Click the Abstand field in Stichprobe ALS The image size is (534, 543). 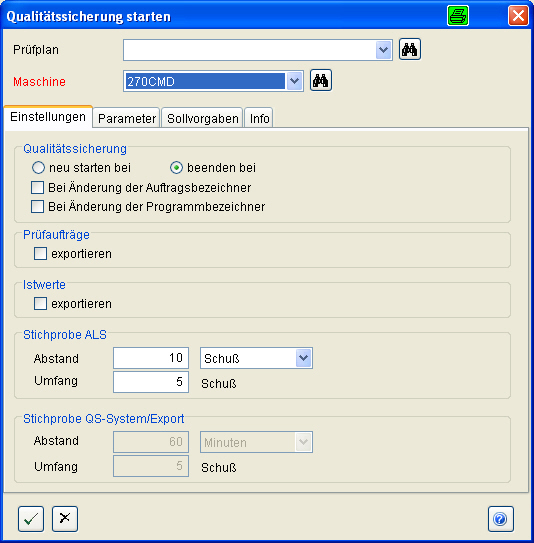pyautogui.click(x=151, y=358)
